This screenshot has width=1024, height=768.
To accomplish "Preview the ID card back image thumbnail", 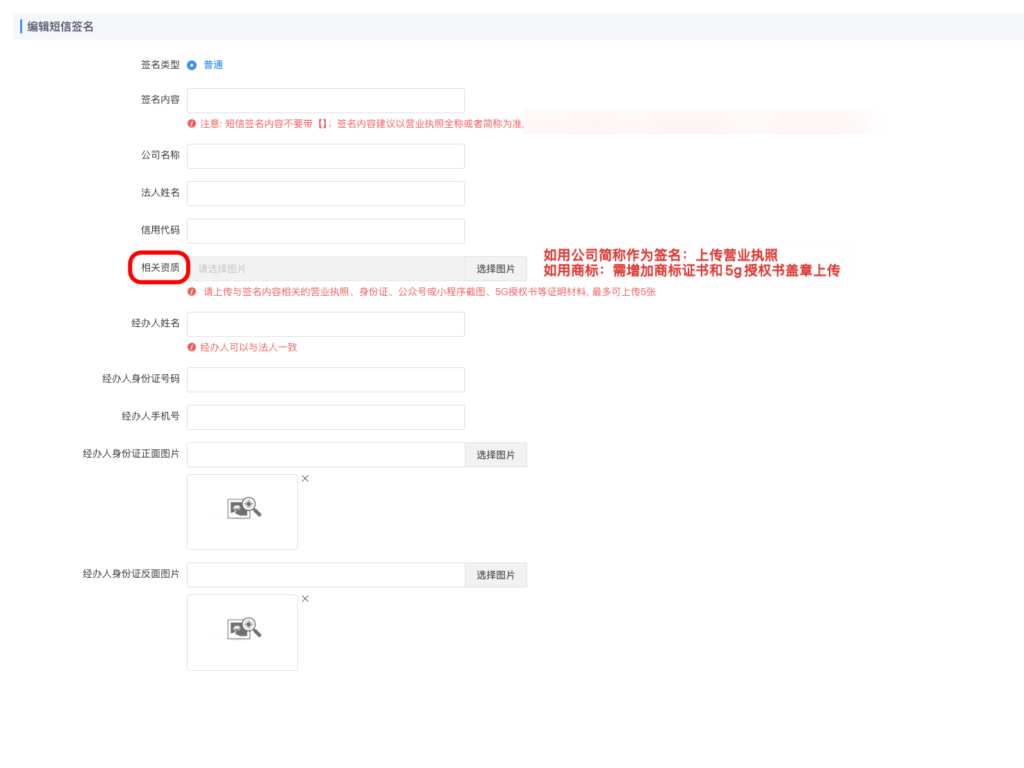I will click(243, 631).
